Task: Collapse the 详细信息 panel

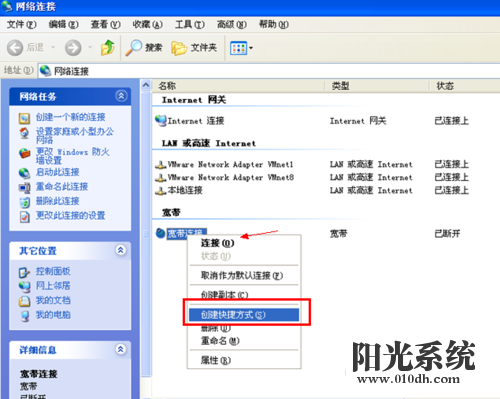Action: (x=121, y=349)
